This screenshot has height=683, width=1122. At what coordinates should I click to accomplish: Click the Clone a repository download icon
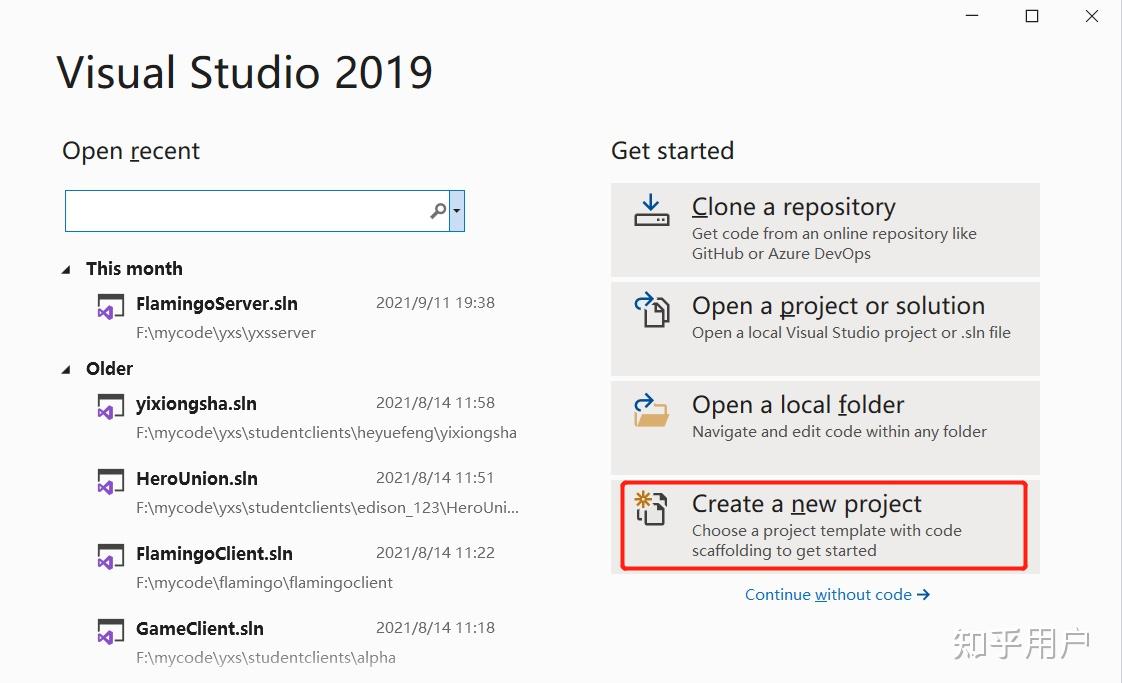pyautogui.click(x=651, y=210)
